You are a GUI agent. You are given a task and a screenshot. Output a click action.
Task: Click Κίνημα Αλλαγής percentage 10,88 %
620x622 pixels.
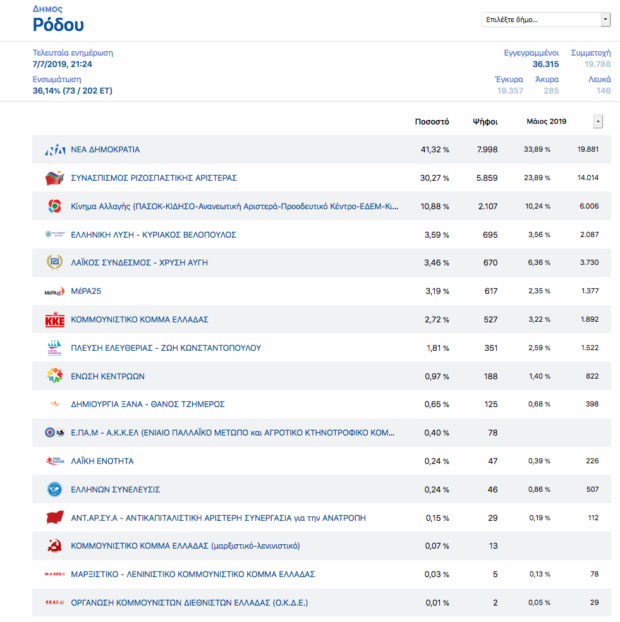435,206
